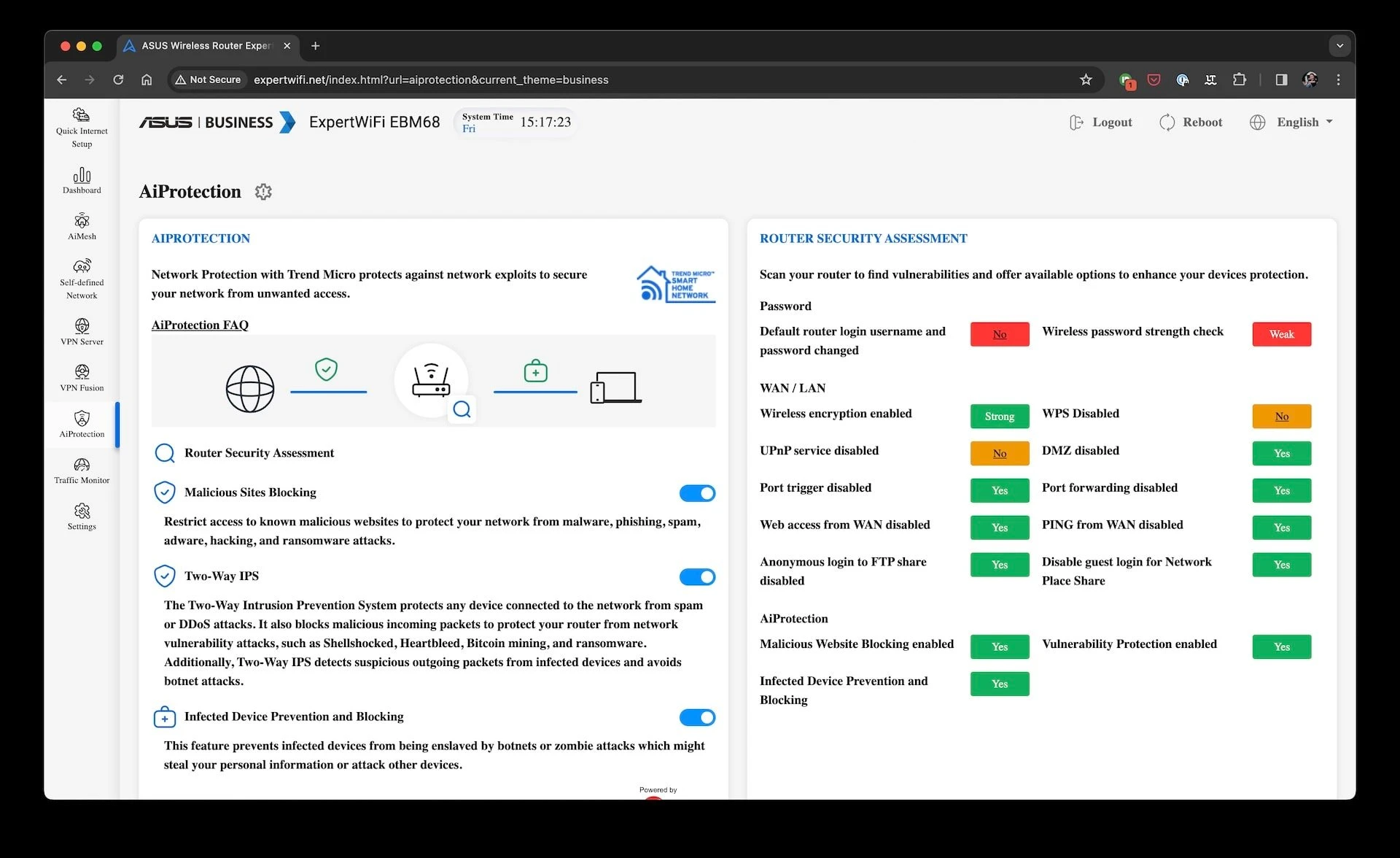Viewport: 1400px width, 858px height.
Task: Click the laptop devices diagram icon
Action: [616, 387]
